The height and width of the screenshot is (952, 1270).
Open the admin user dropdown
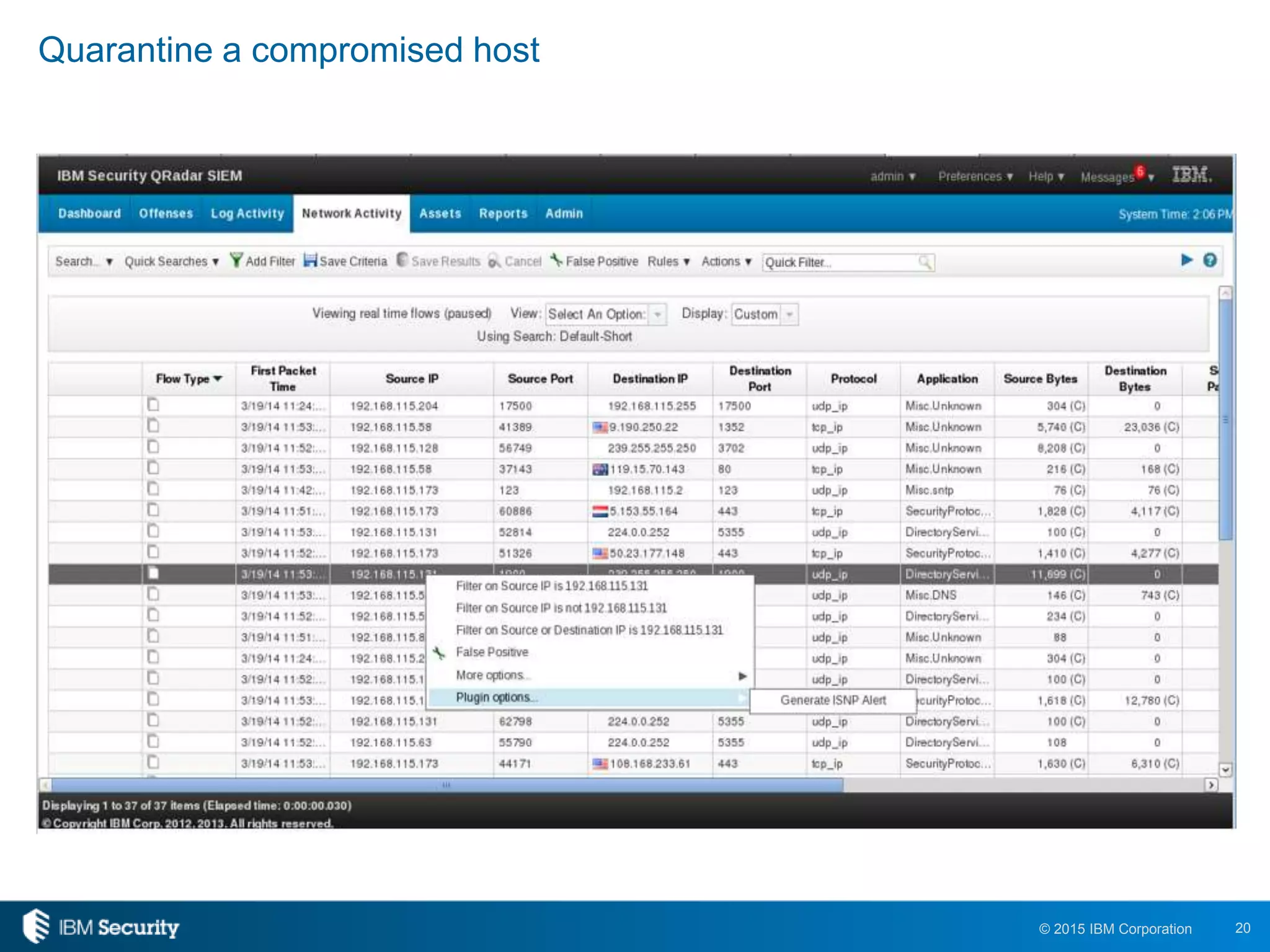893,177
